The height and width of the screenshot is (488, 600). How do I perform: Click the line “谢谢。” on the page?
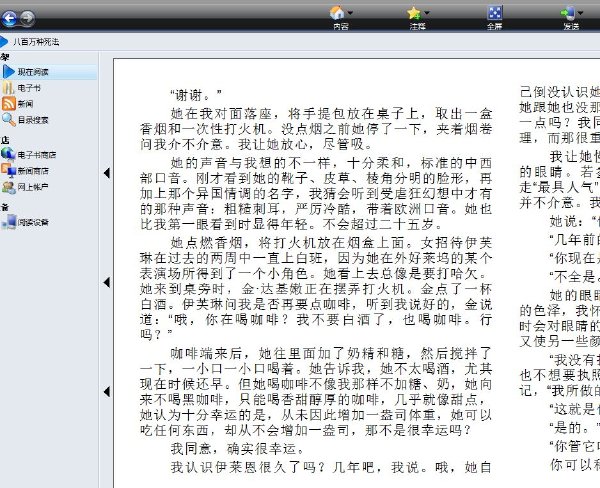coord(196,95)
